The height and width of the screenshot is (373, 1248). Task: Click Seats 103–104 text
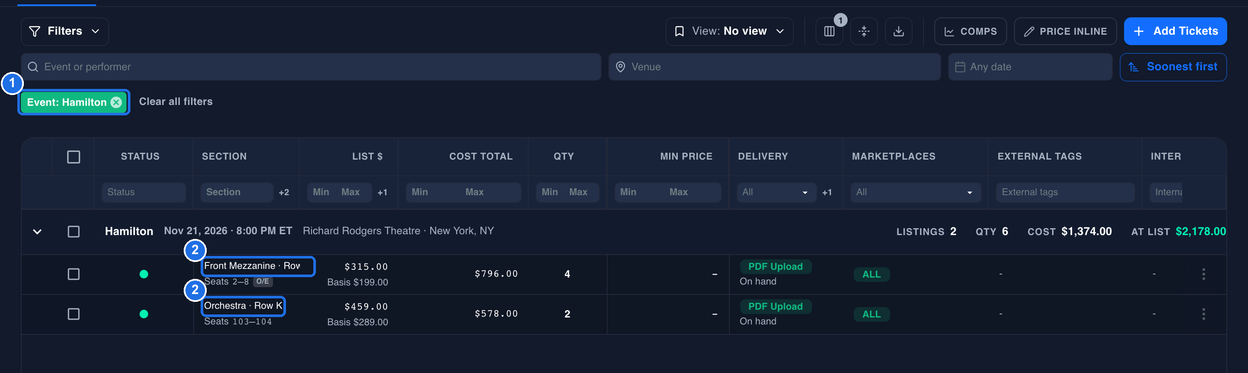[x=238, y=322]
